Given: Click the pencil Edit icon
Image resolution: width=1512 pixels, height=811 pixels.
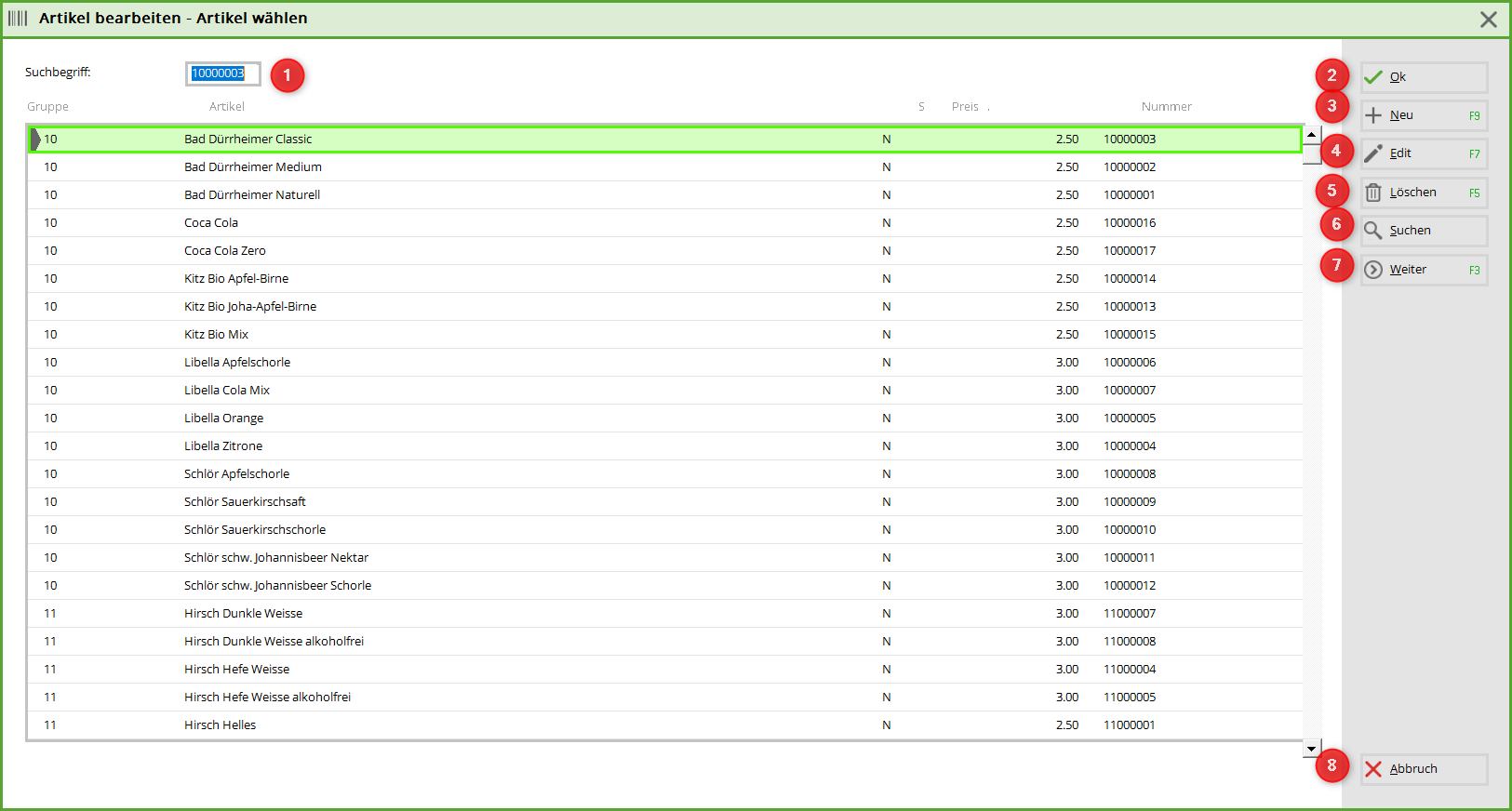Looking at the screenshot, I should [x=1373, y=153].
